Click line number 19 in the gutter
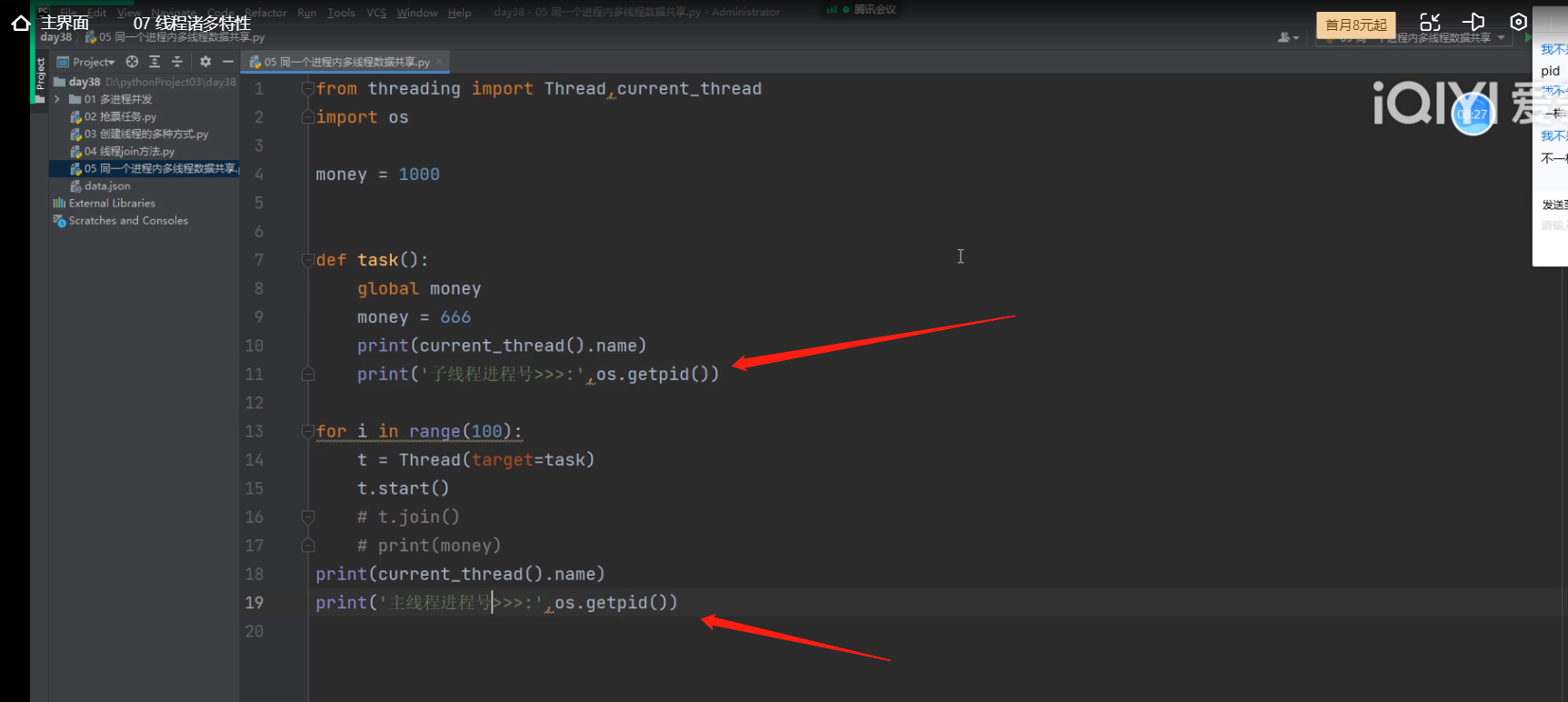This screenshot has width=1568, height=702. click(x=255, y=603)
